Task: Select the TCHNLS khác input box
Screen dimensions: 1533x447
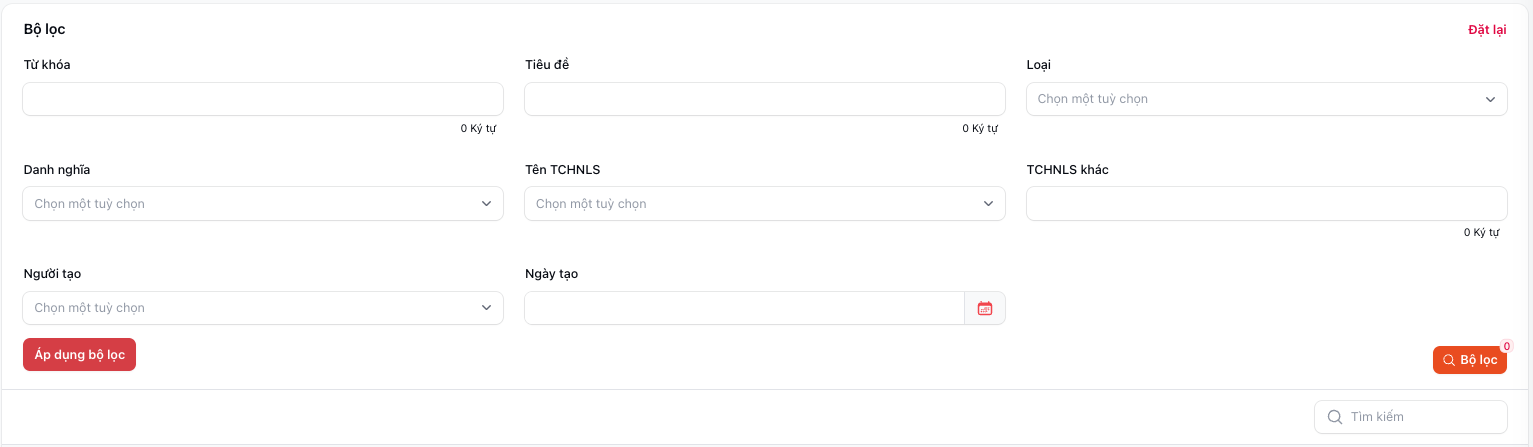Action: point(1266,204)
